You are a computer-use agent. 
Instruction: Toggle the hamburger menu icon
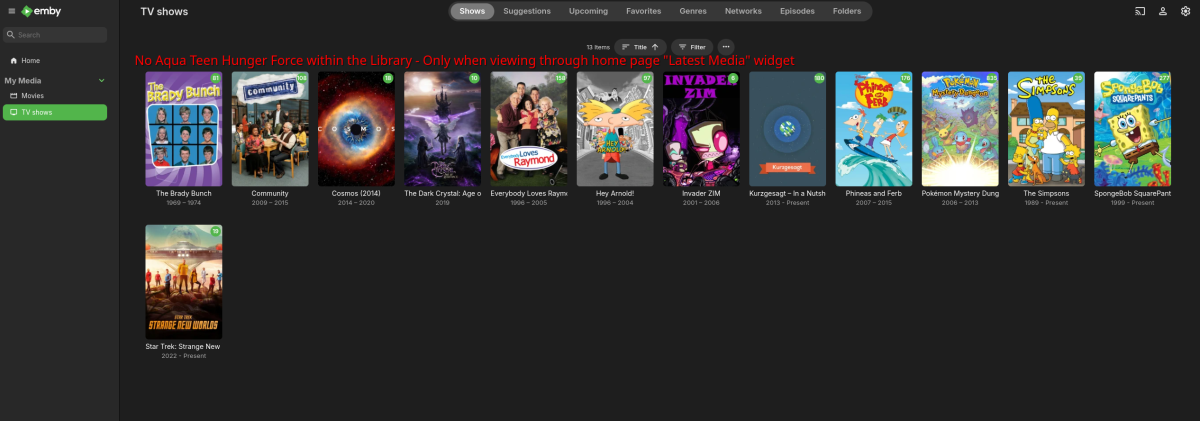pos(10,11)
